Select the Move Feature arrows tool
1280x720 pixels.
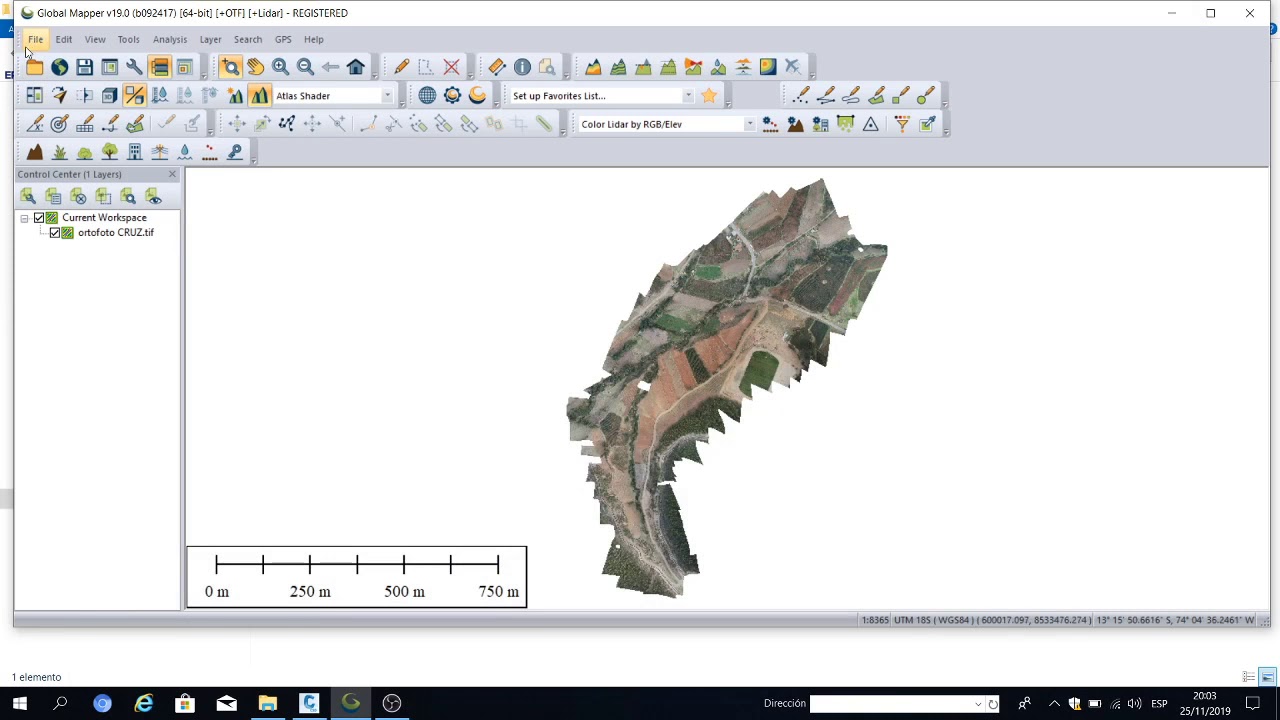pos(237,124)
